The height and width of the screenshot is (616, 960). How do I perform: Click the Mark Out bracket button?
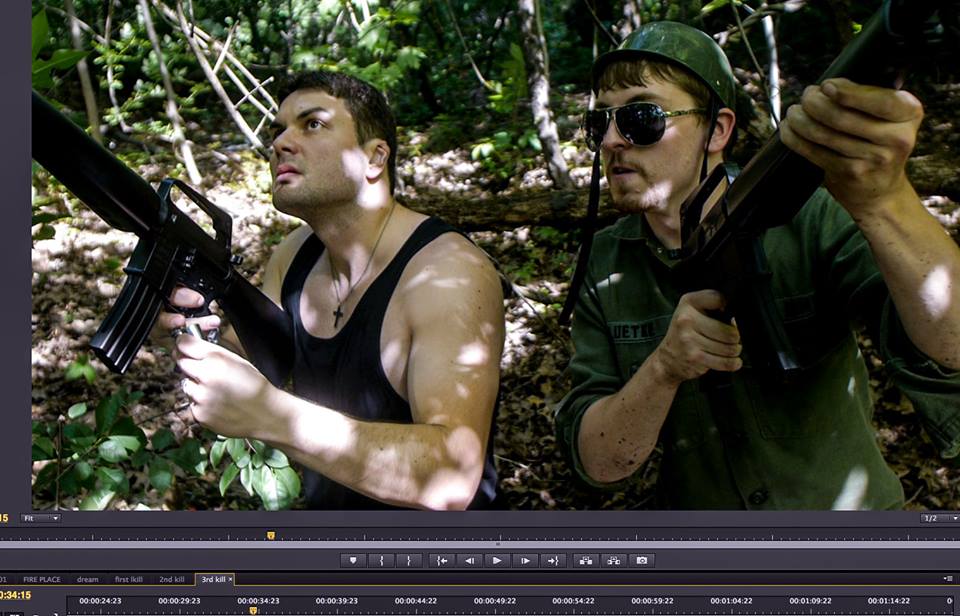click(x=408, y=560)
